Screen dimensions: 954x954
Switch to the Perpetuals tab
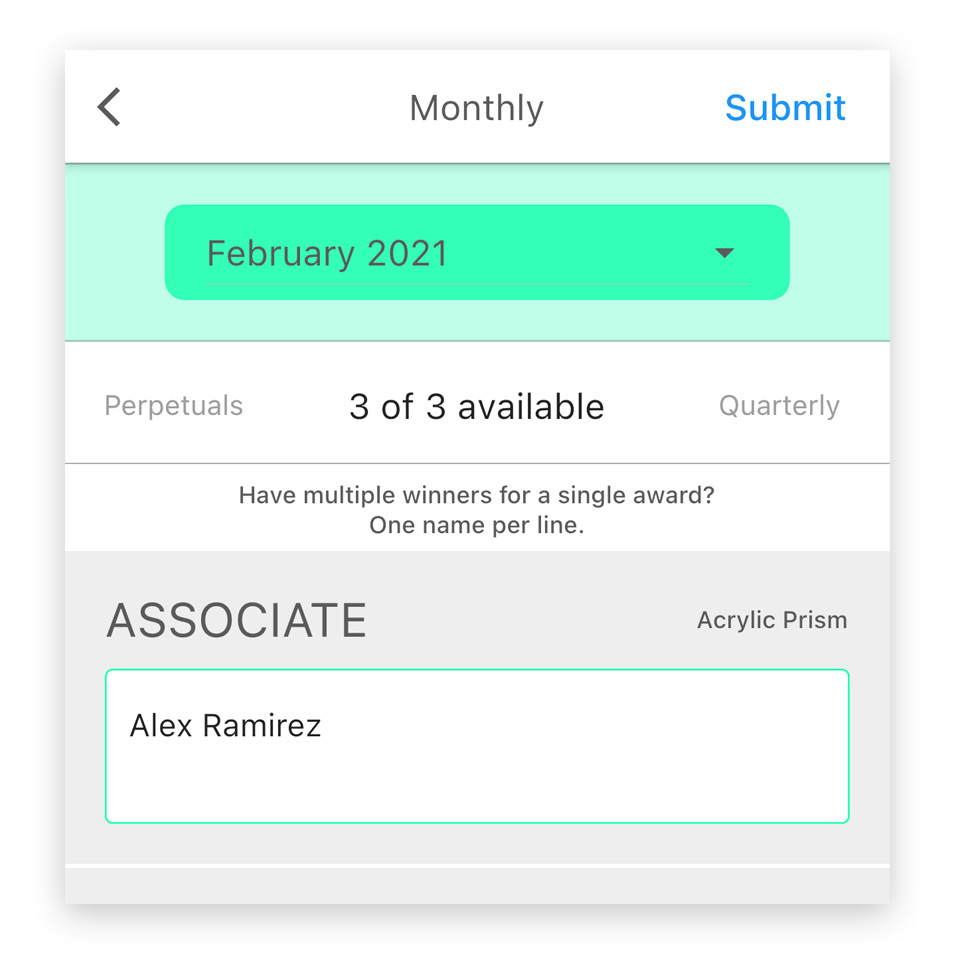point(173,406)
